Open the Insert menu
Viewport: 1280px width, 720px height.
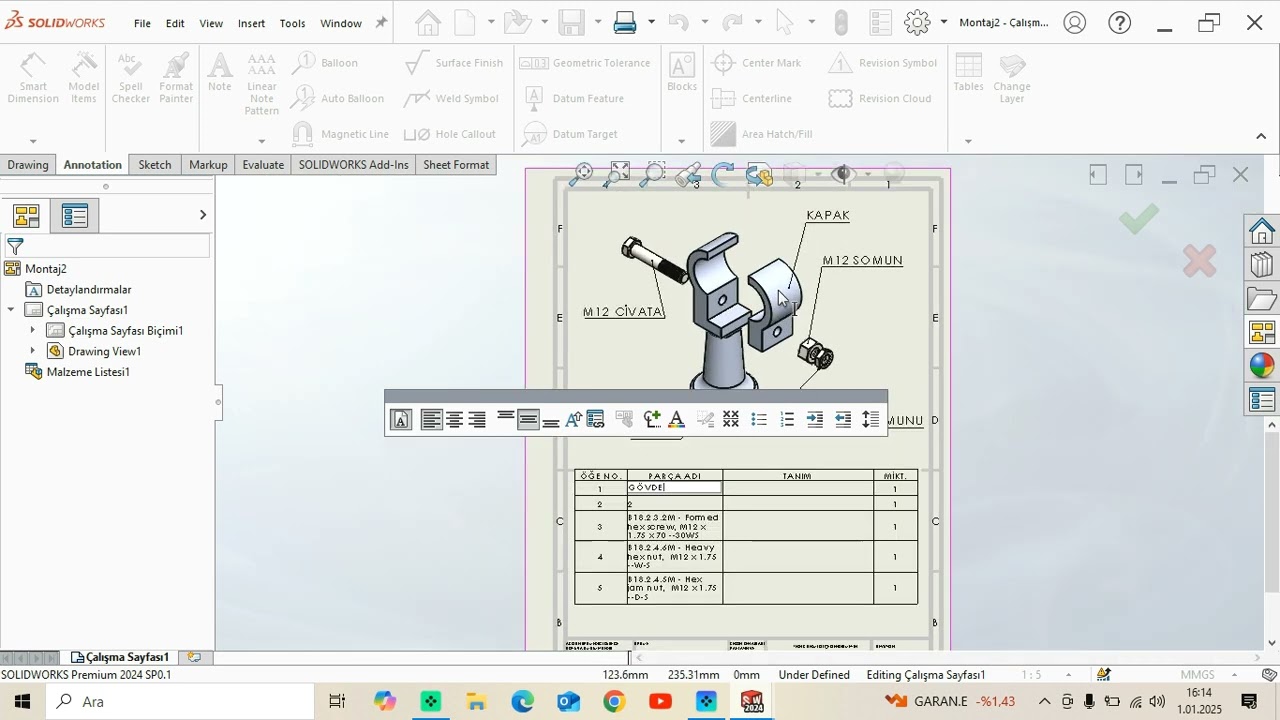click(x=251, y=23)
